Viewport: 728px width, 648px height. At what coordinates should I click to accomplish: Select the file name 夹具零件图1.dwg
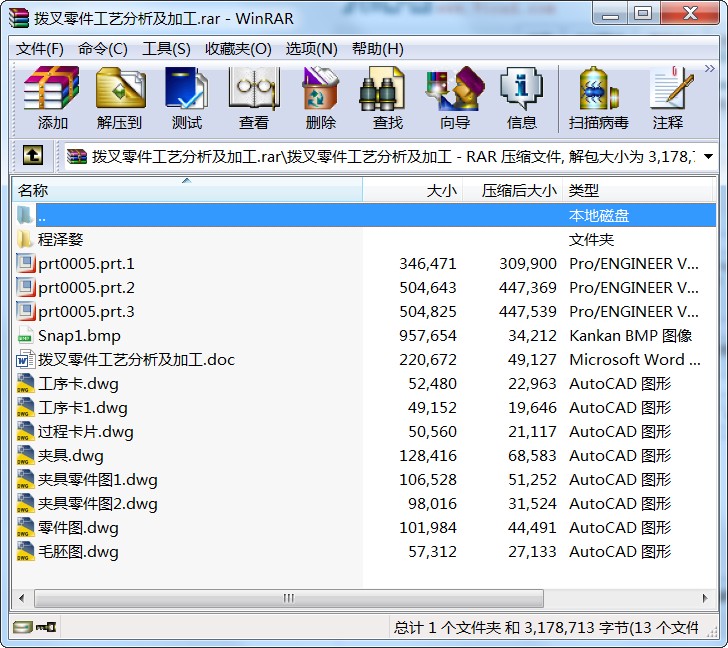coord(98,480)
